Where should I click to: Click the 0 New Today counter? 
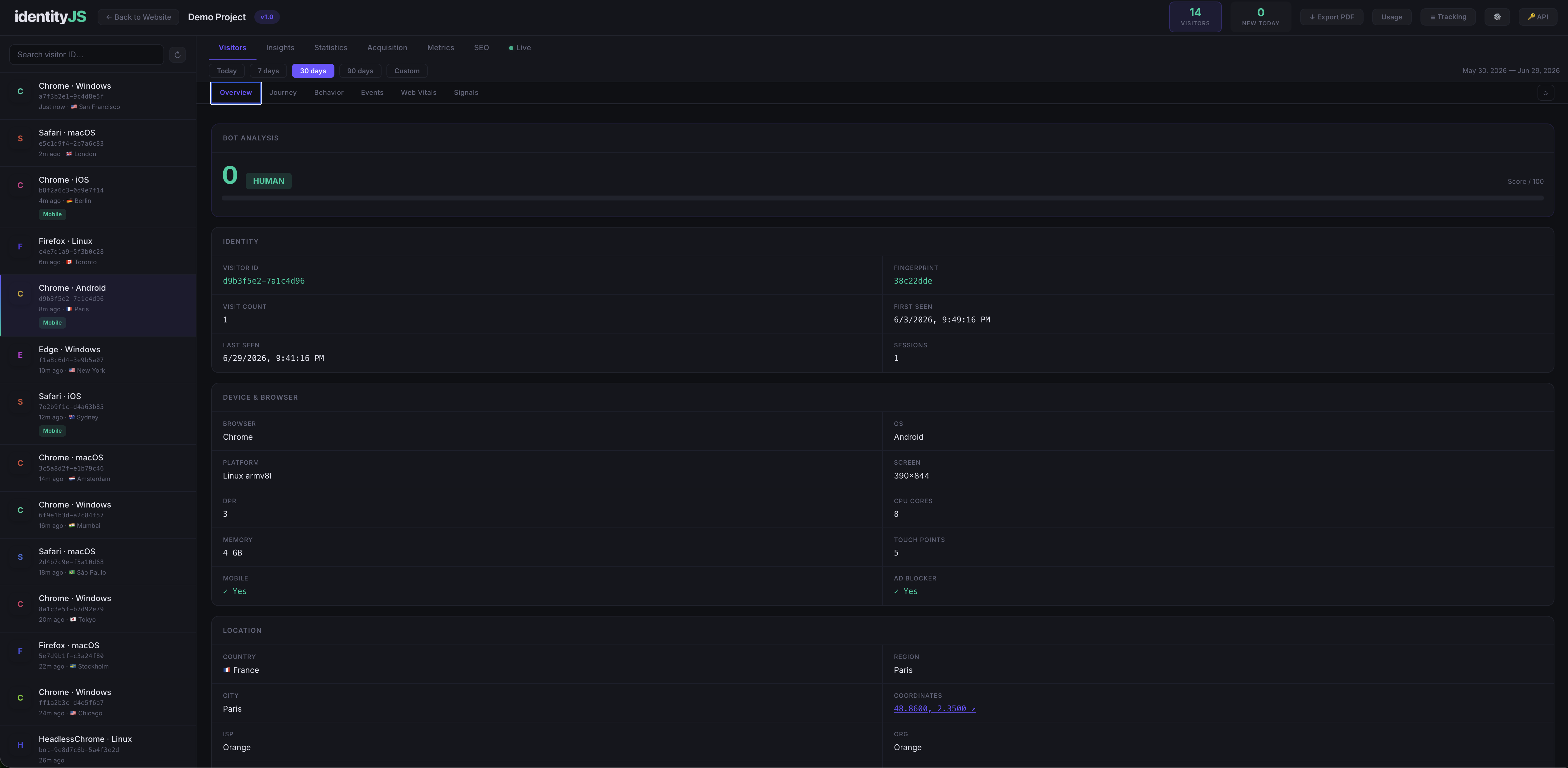1260,16
